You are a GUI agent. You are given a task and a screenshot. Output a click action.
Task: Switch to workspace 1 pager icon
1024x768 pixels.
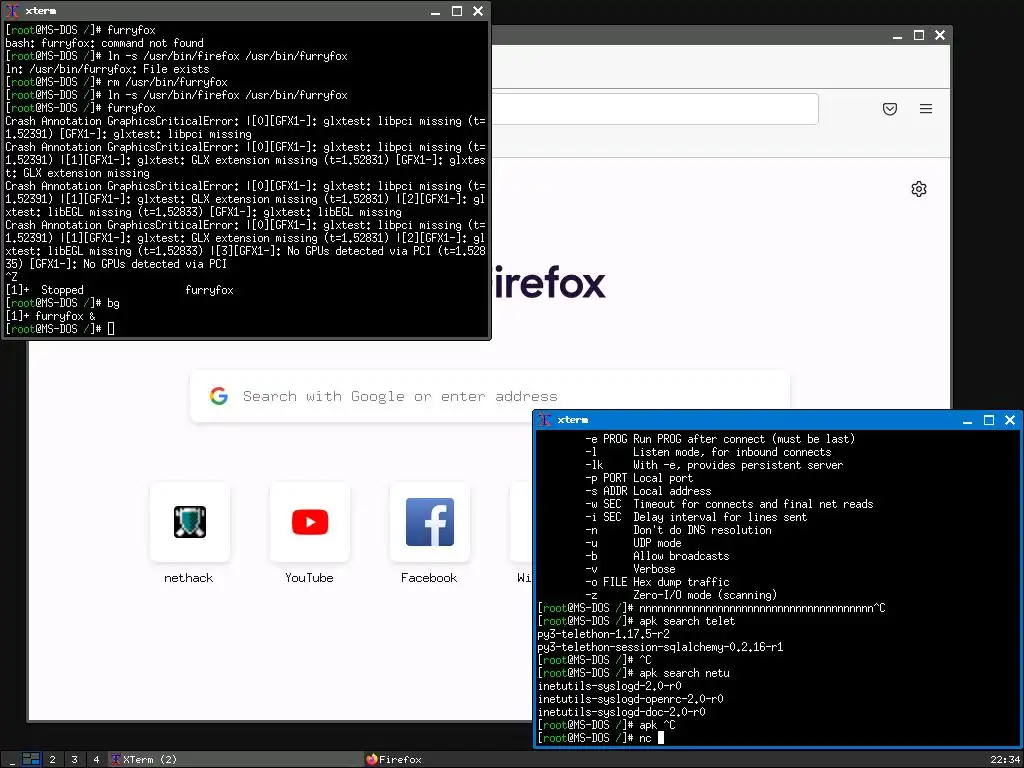[31, 759]
